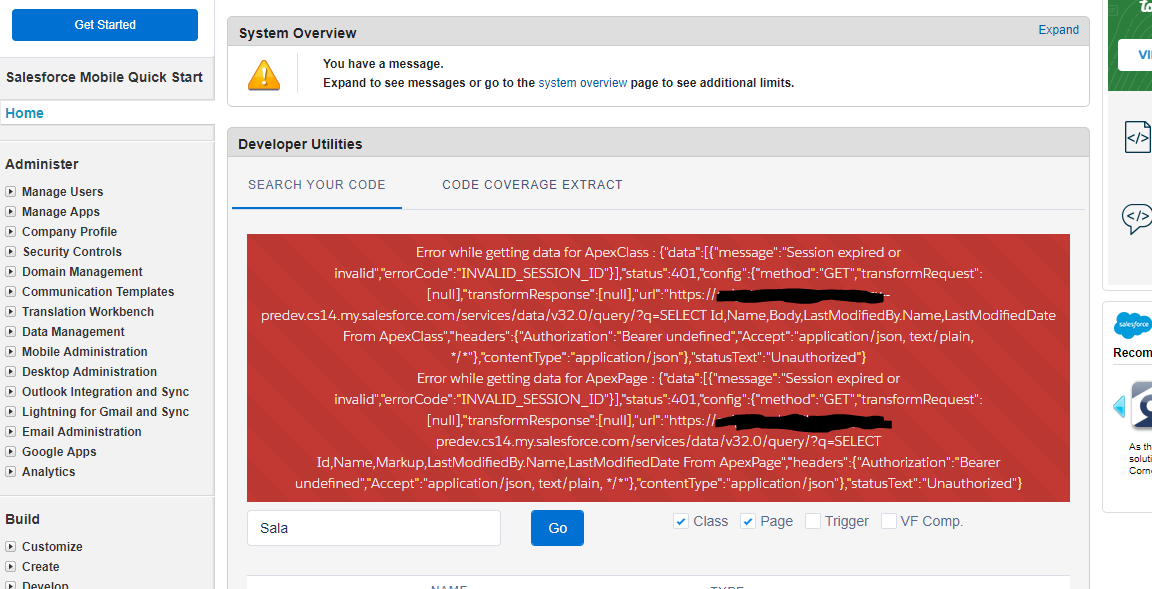Screen dimensions: 1152x589
Task: Open Google Apps link
Action: pos(60,452)
